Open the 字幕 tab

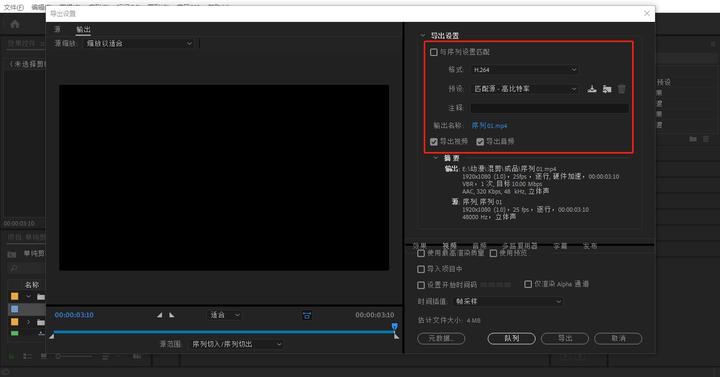(560, 246)
